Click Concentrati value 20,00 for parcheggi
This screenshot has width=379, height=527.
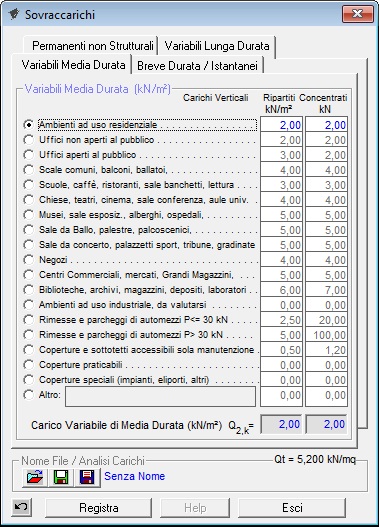326,320
